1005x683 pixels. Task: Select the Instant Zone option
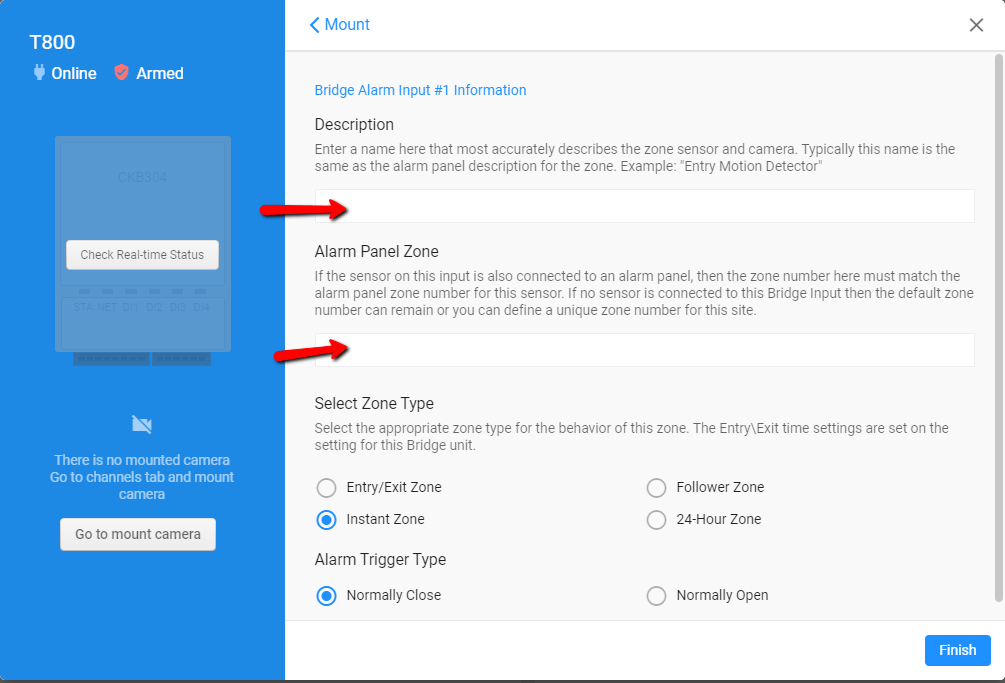[326, 519]
